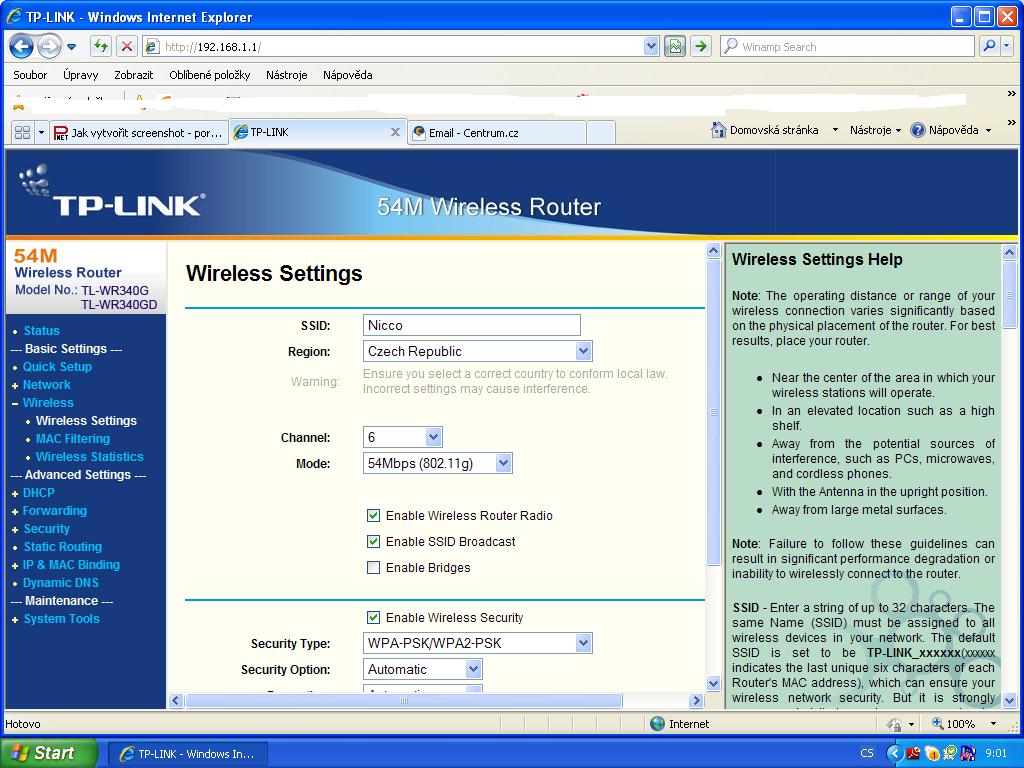This screenshot has height=768, width=1024.
Task: Toggle Enable Wireless Security checkbox
Action: point(374,617)
